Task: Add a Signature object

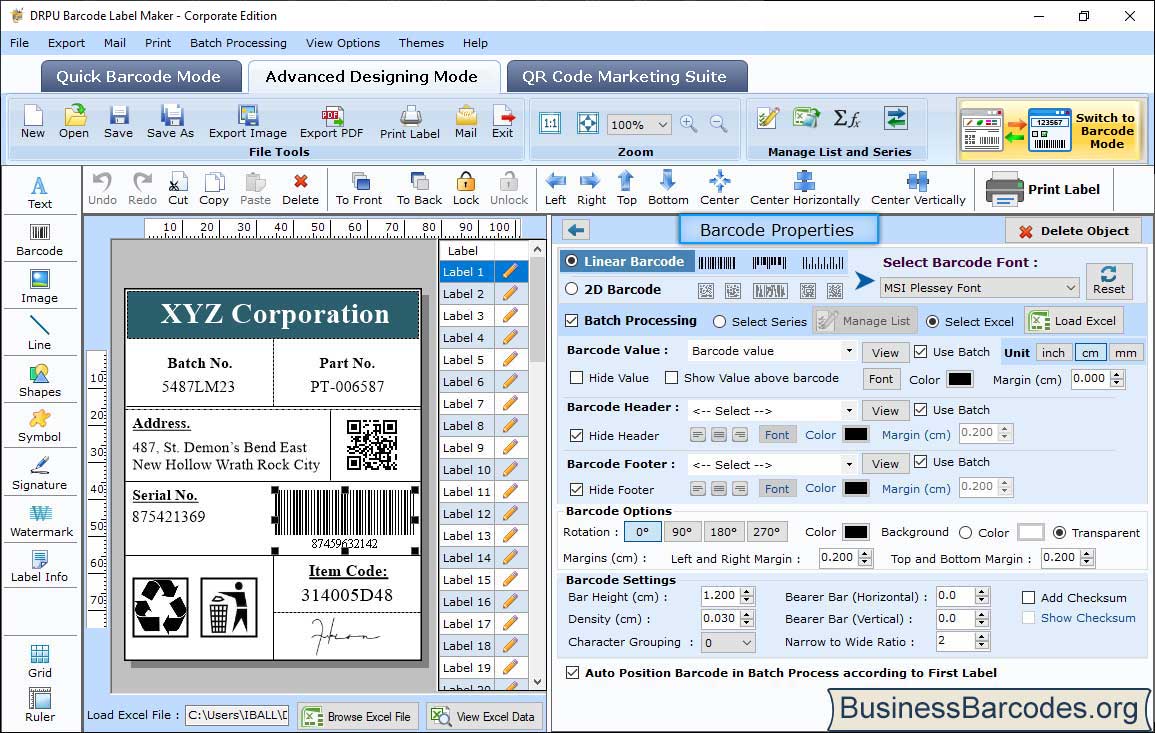Action: click(40, 474)
